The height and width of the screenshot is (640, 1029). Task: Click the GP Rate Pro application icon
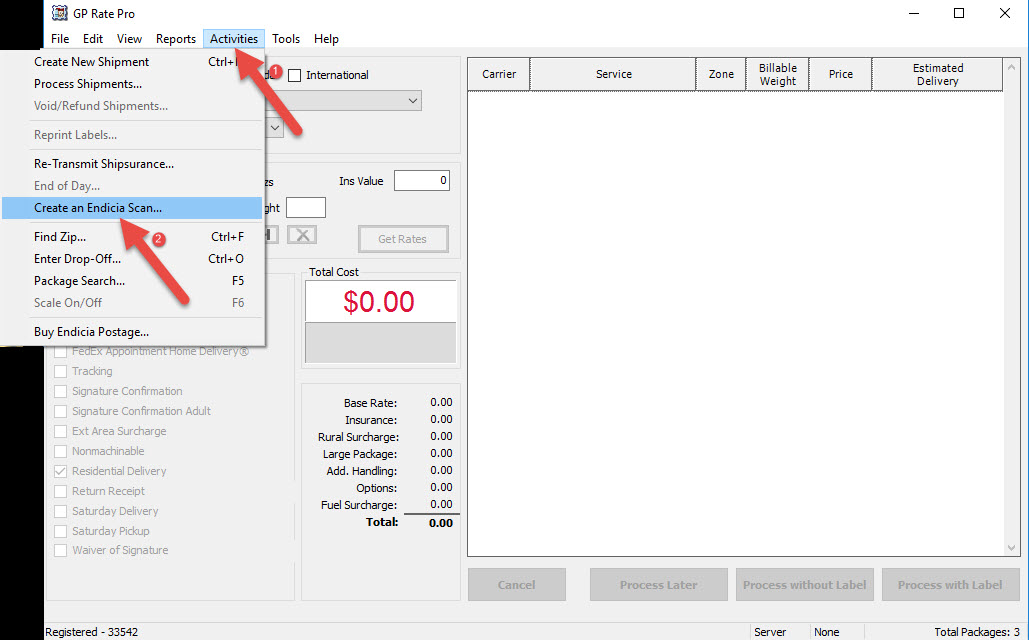60,13
